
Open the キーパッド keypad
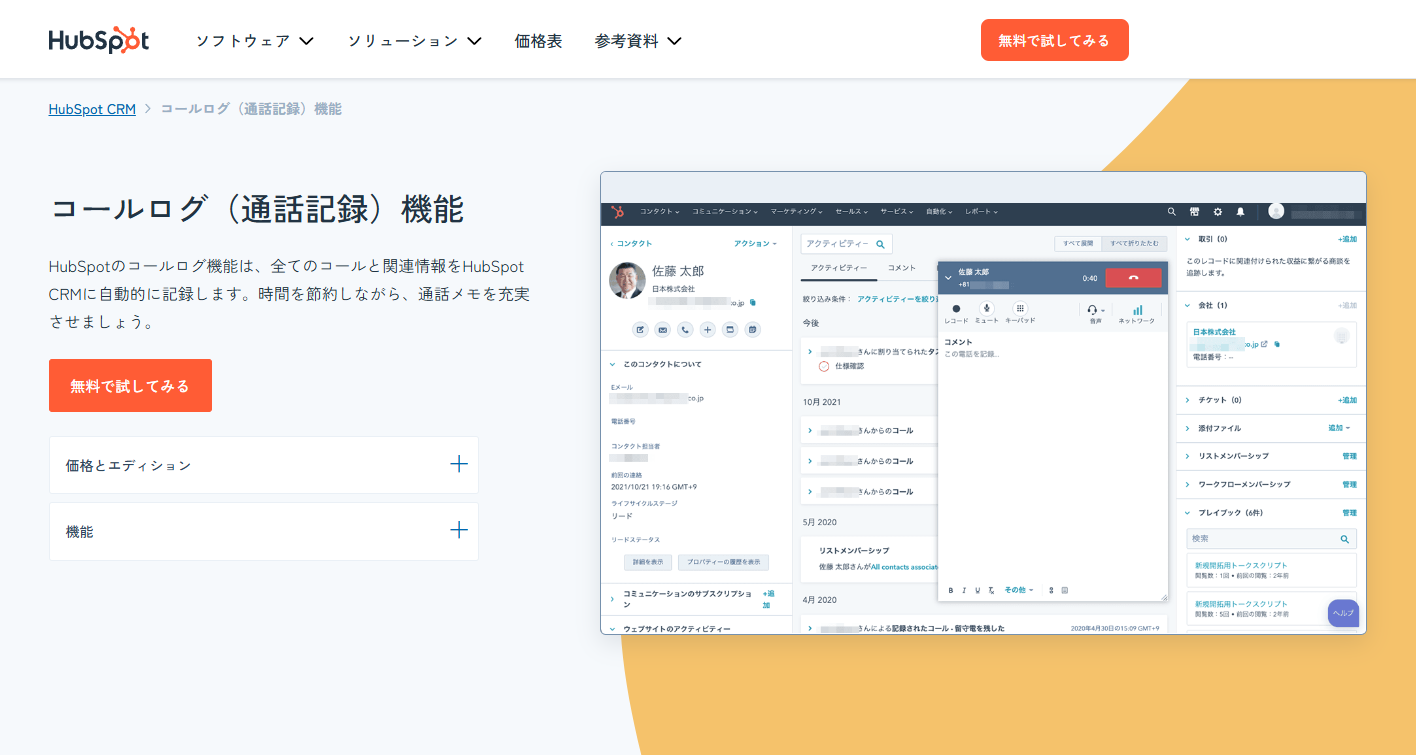(x=1019, y=309)
